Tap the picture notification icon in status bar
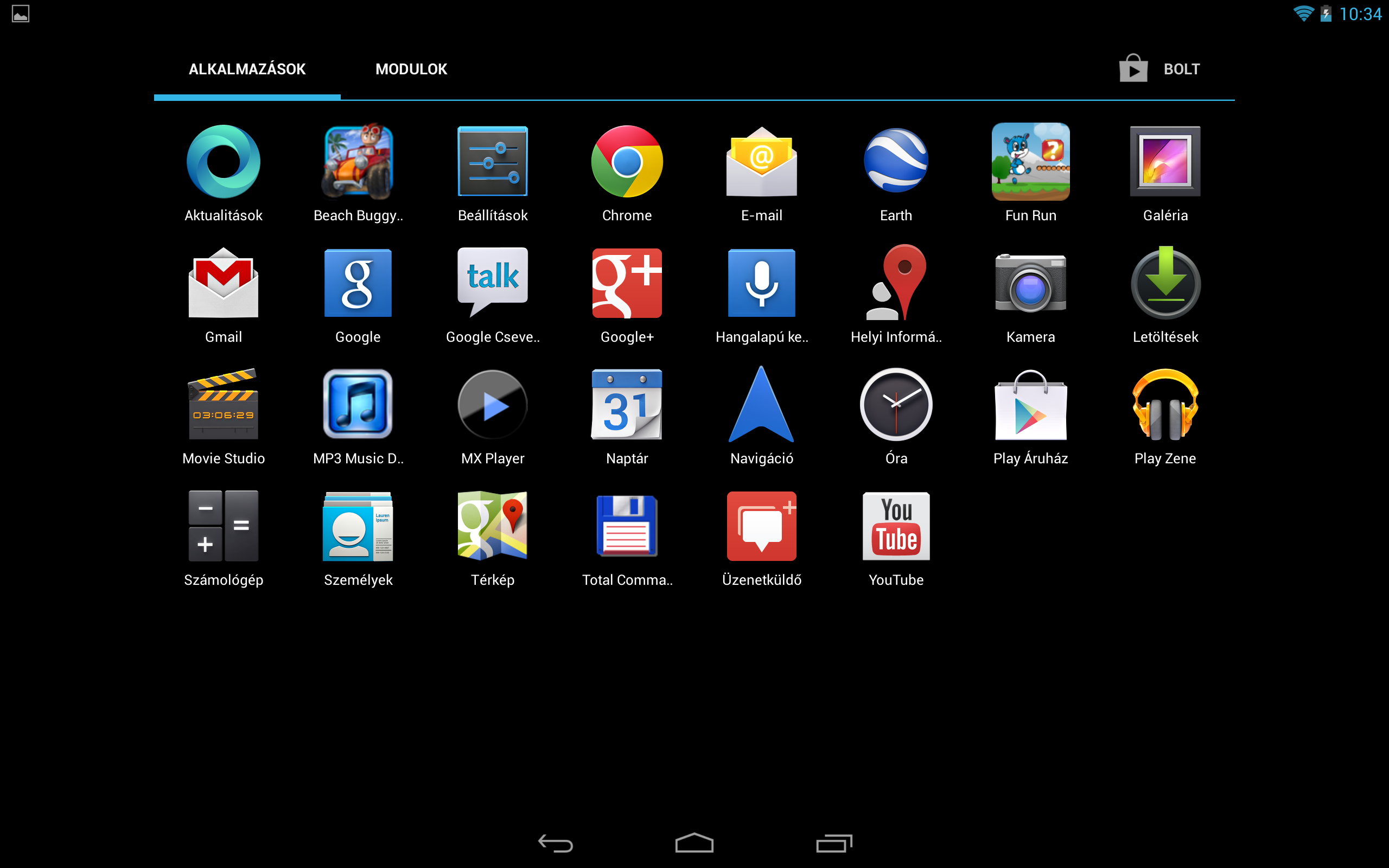Image resolution: width=1389 pixels, height=868 pixels. point(21,14)
